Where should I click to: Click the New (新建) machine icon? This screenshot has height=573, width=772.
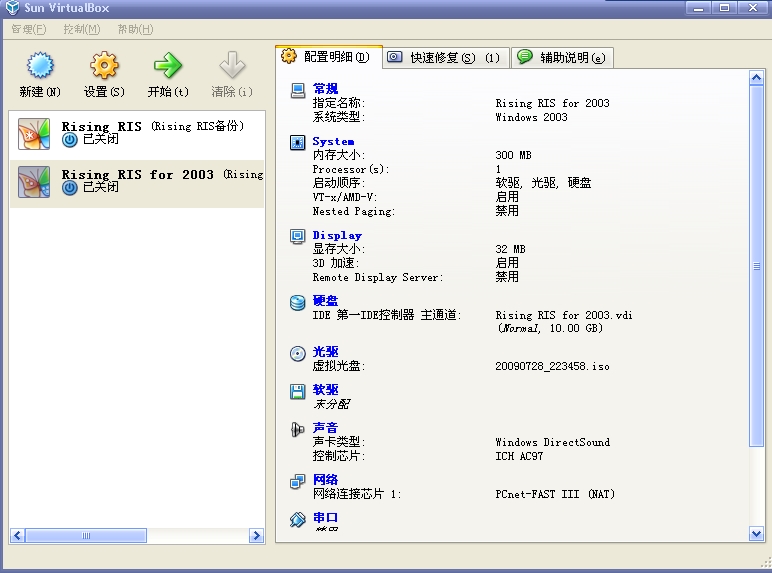click(x=40, y=65)
